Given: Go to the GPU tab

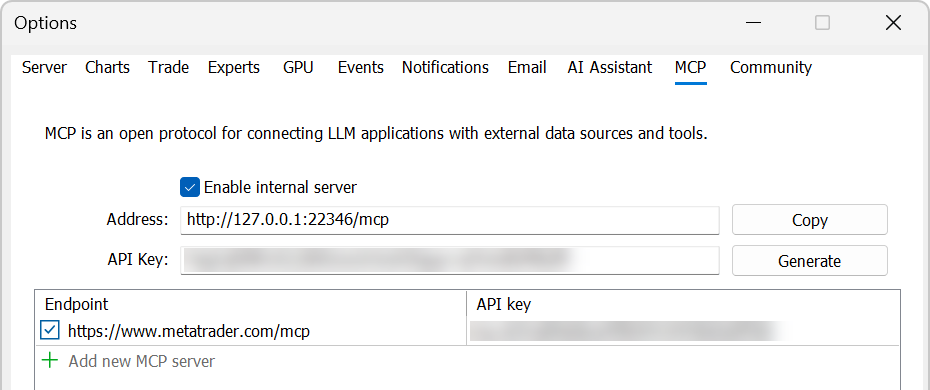Looking at the screenshot, I should pos(298,68).
